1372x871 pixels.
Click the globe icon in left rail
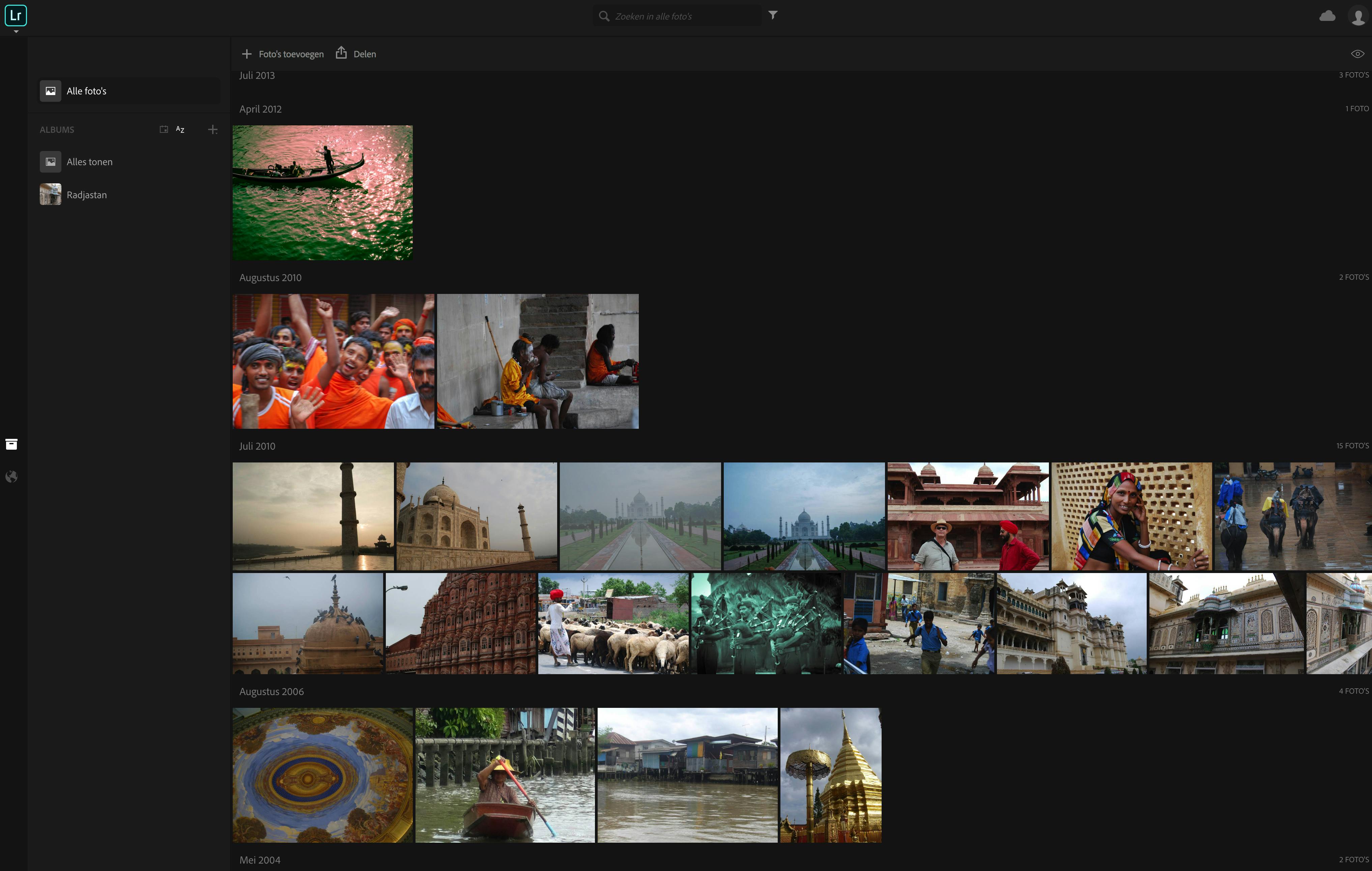tap(11, 477)
